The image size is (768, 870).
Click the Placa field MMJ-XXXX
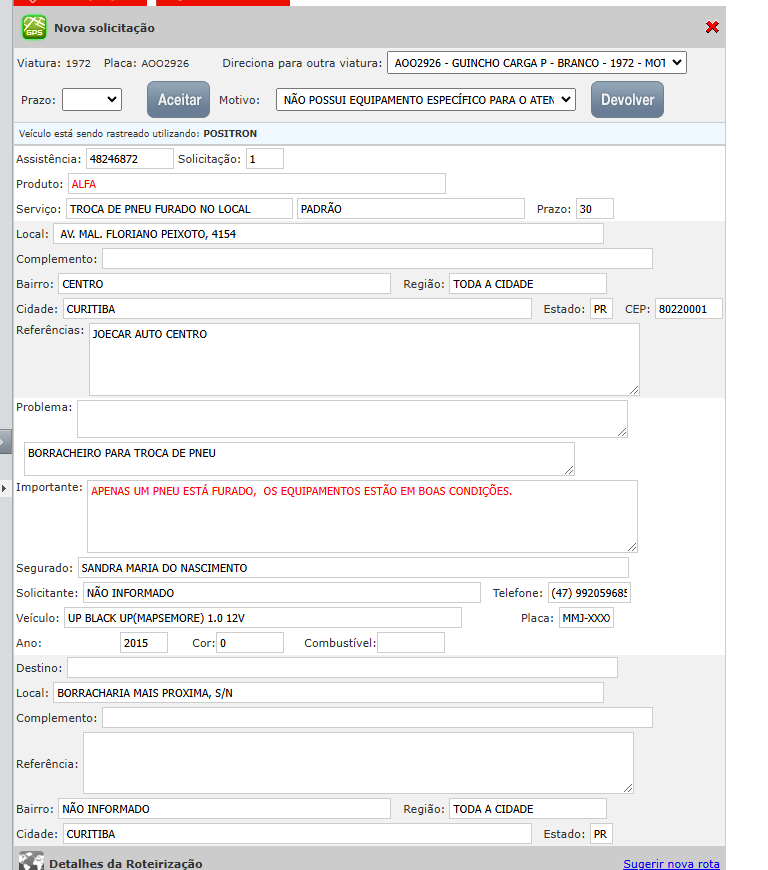click(586, 618)
